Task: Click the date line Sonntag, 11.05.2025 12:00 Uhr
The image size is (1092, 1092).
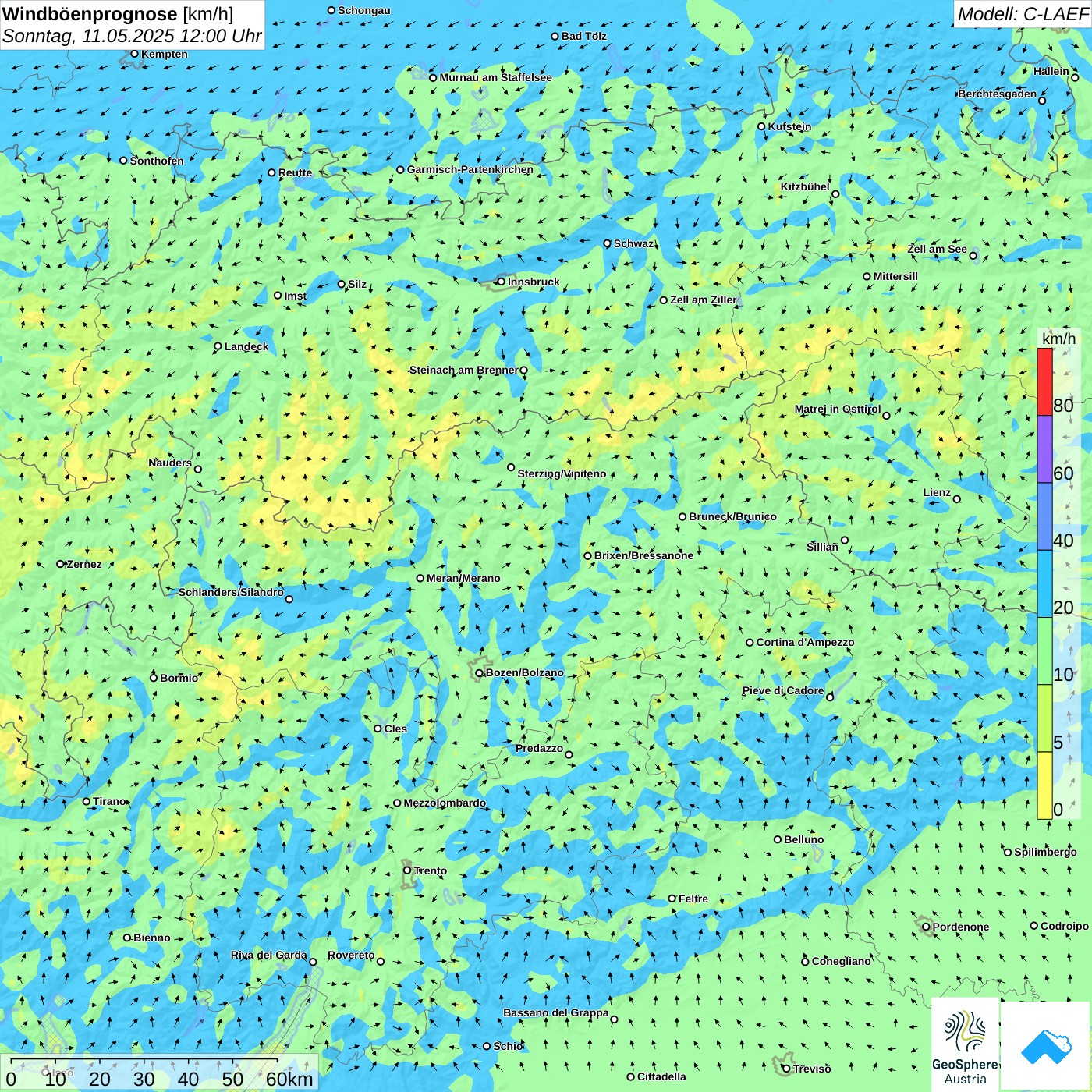Action: click(132, 37)
